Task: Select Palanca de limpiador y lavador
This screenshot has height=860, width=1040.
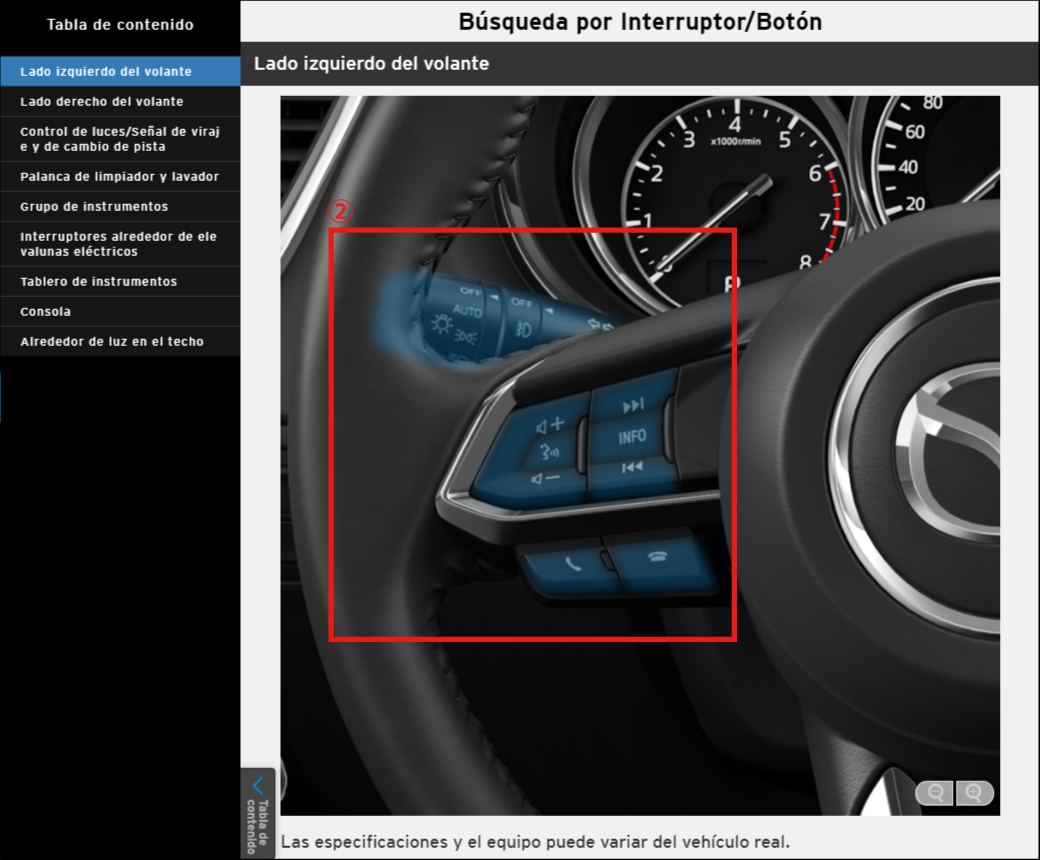Action: [x=120, y=177]
